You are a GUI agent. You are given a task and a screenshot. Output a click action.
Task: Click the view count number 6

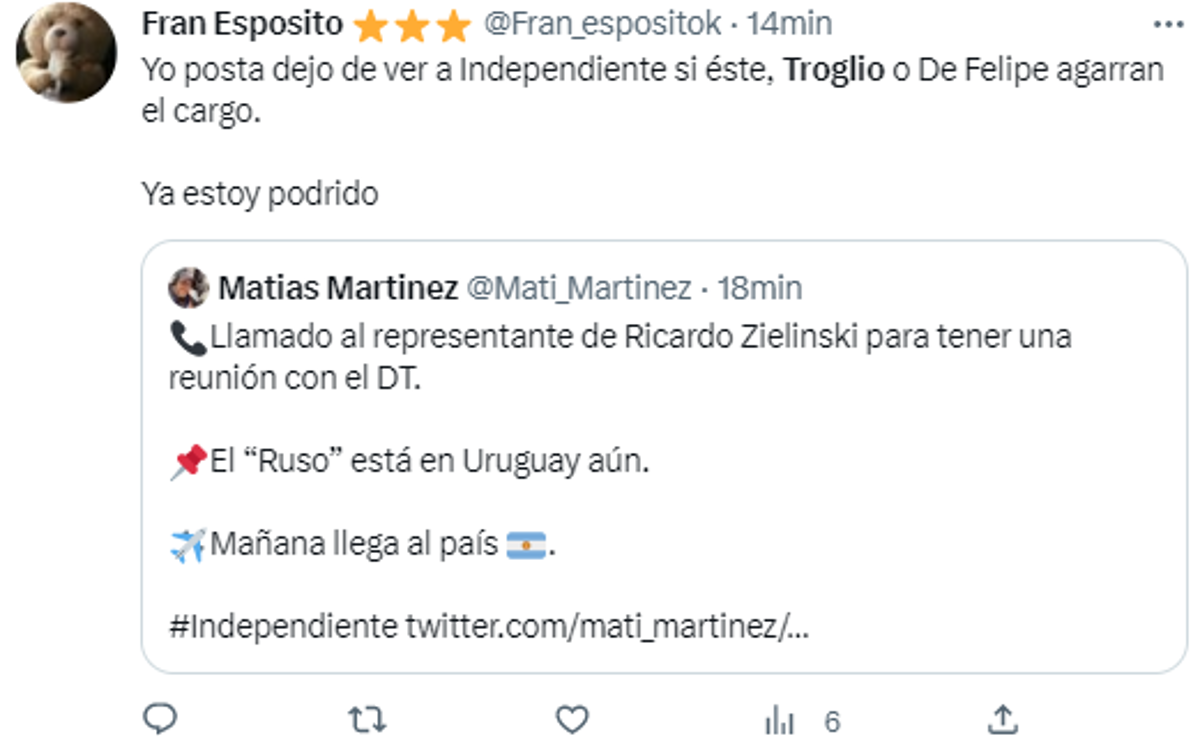tap(832, 721)
